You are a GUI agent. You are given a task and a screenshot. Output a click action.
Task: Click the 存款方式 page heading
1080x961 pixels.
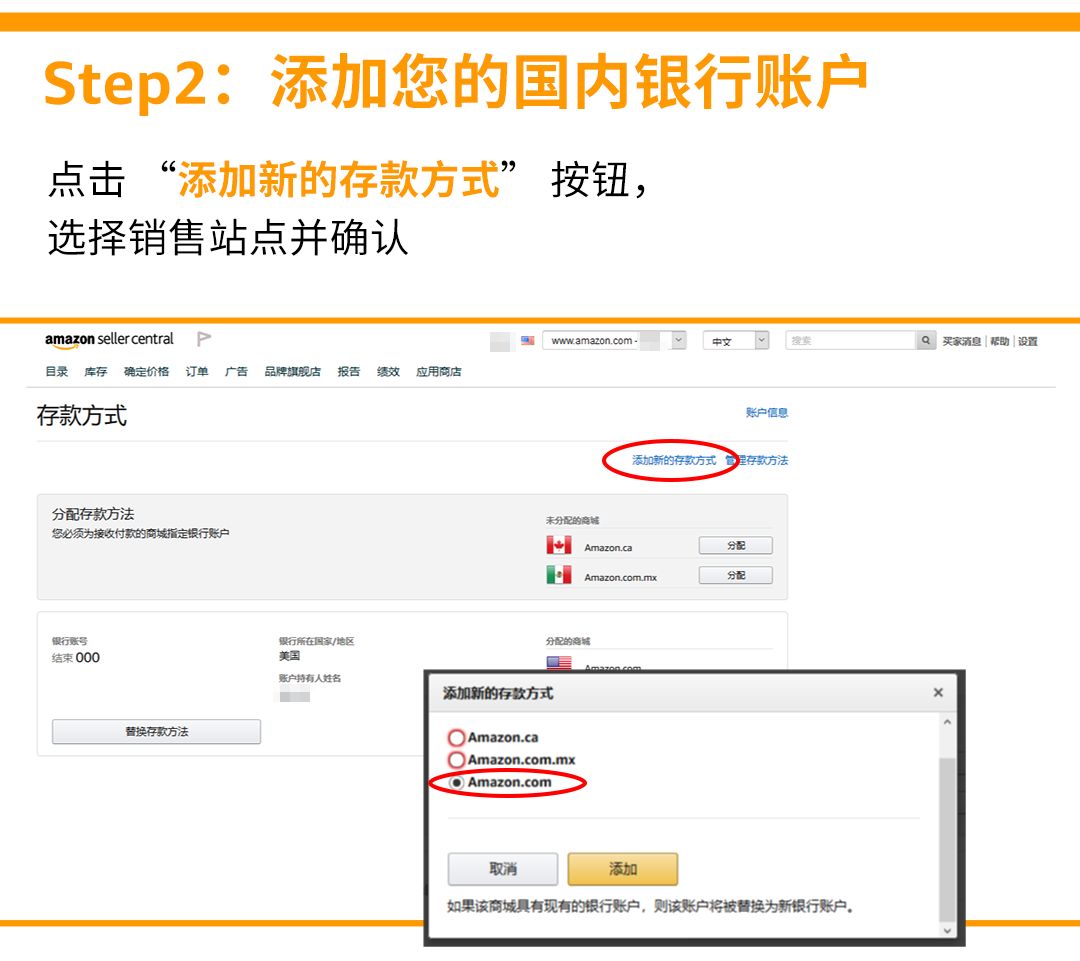(82, 416)
